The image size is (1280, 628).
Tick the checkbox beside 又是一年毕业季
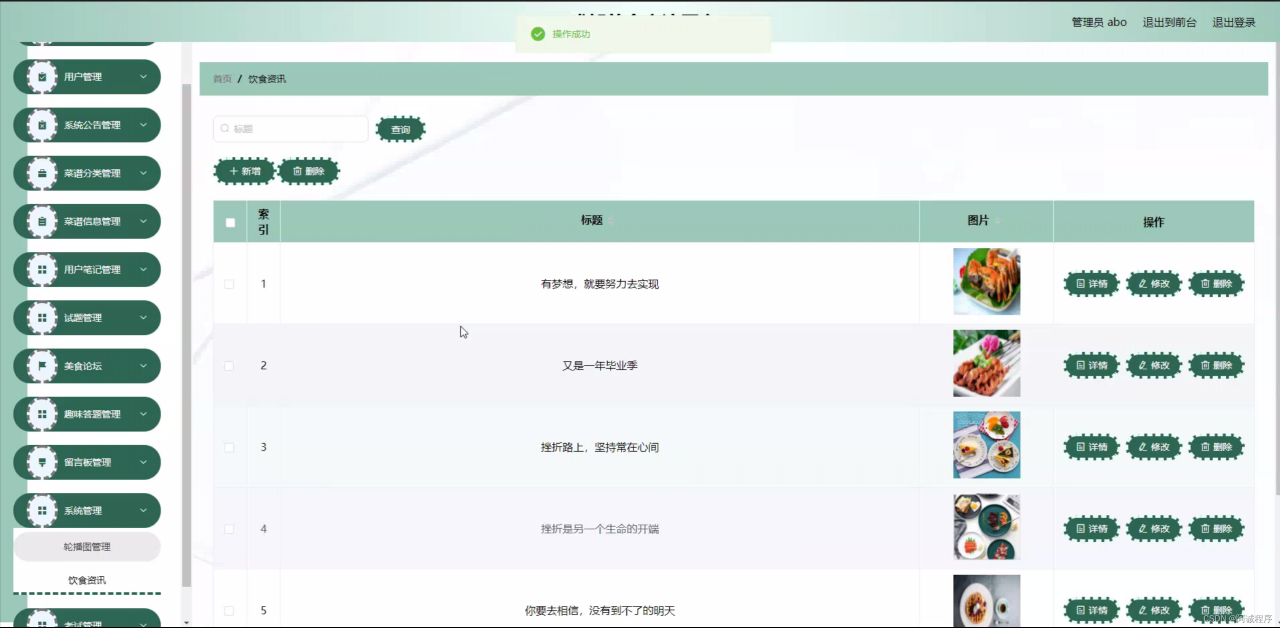point(229,365)
